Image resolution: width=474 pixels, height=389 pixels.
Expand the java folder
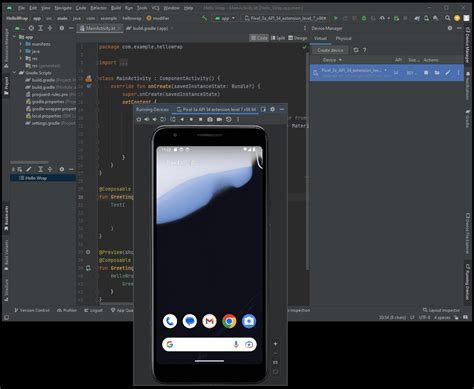pyautogui.click(x=21, y=51)
